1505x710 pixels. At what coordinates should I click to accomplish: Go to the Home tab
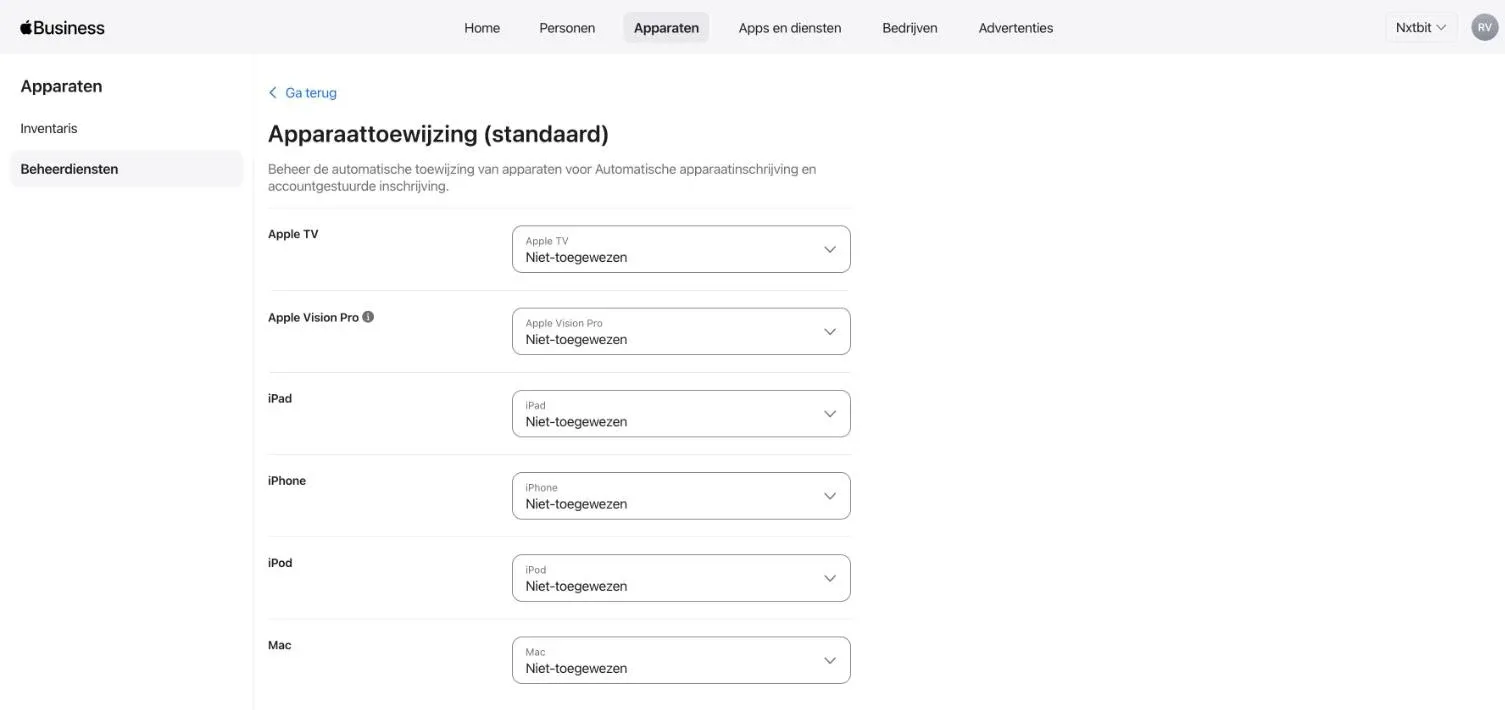pyautogui.click(x=482, y=28)
